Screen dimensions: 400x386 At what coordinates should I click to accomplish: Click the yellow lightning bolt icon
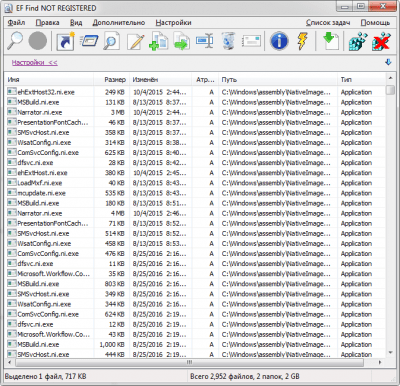(x=302, y=41)
